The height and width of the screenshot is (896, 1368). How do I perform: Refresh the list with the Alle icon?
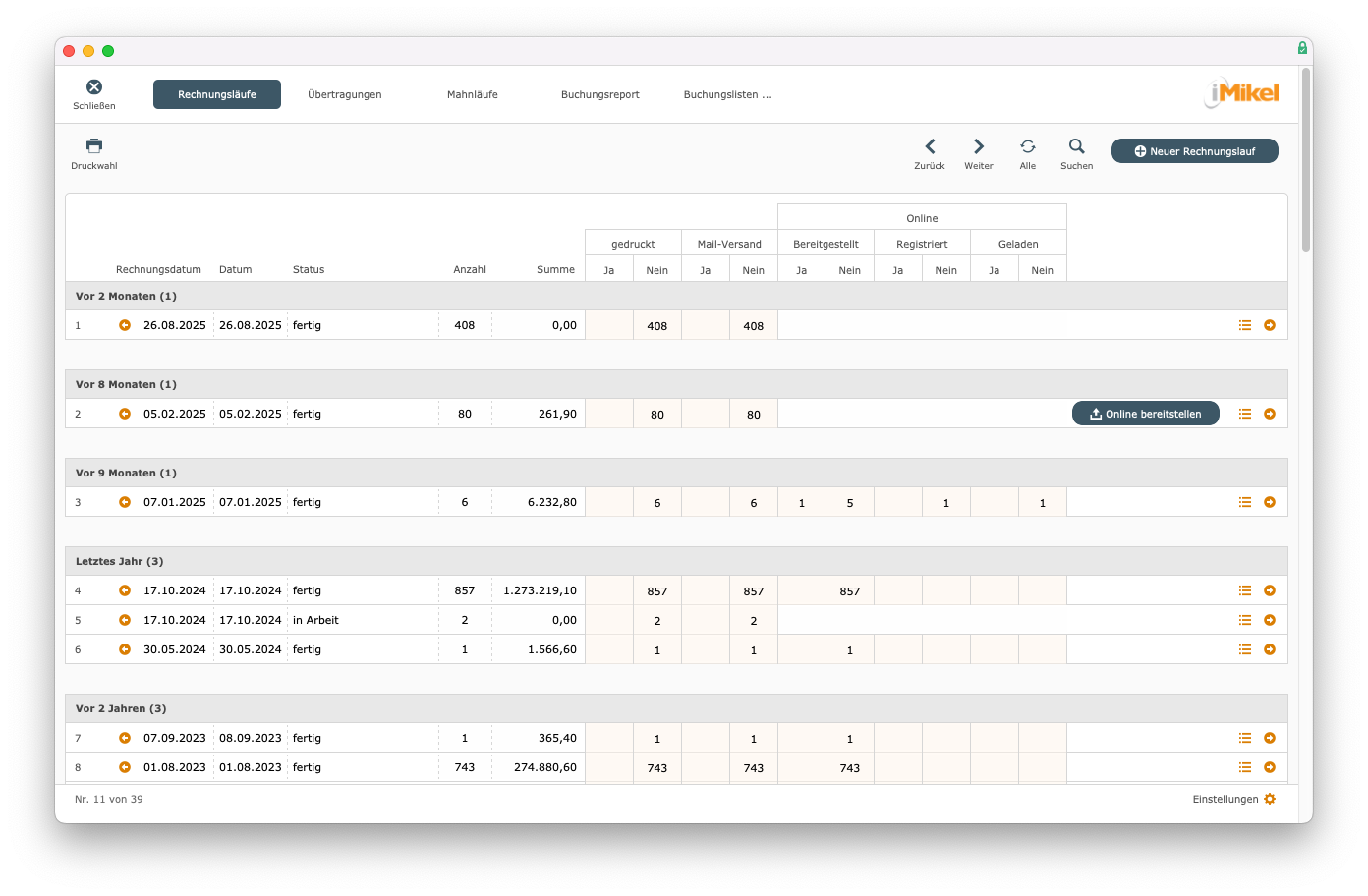[x=1028, y=146]
